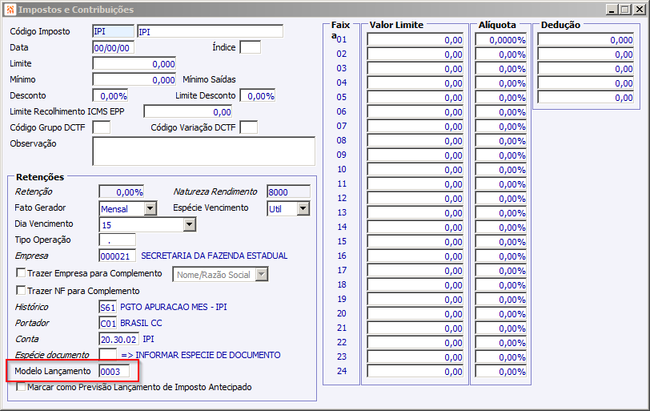Click the Histórico code field S61
Viewport: 650px width, 411px height.
108,307
